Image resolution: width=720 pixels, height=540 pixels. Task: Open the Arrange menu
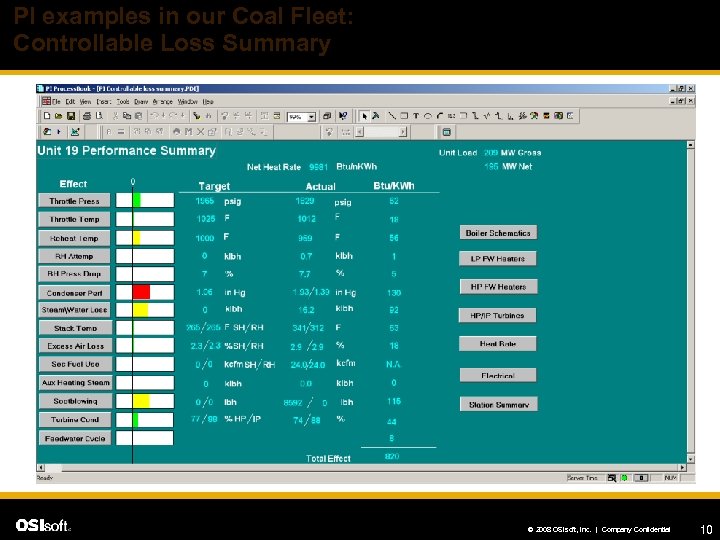pyautogui.click(x=163, y=101)
